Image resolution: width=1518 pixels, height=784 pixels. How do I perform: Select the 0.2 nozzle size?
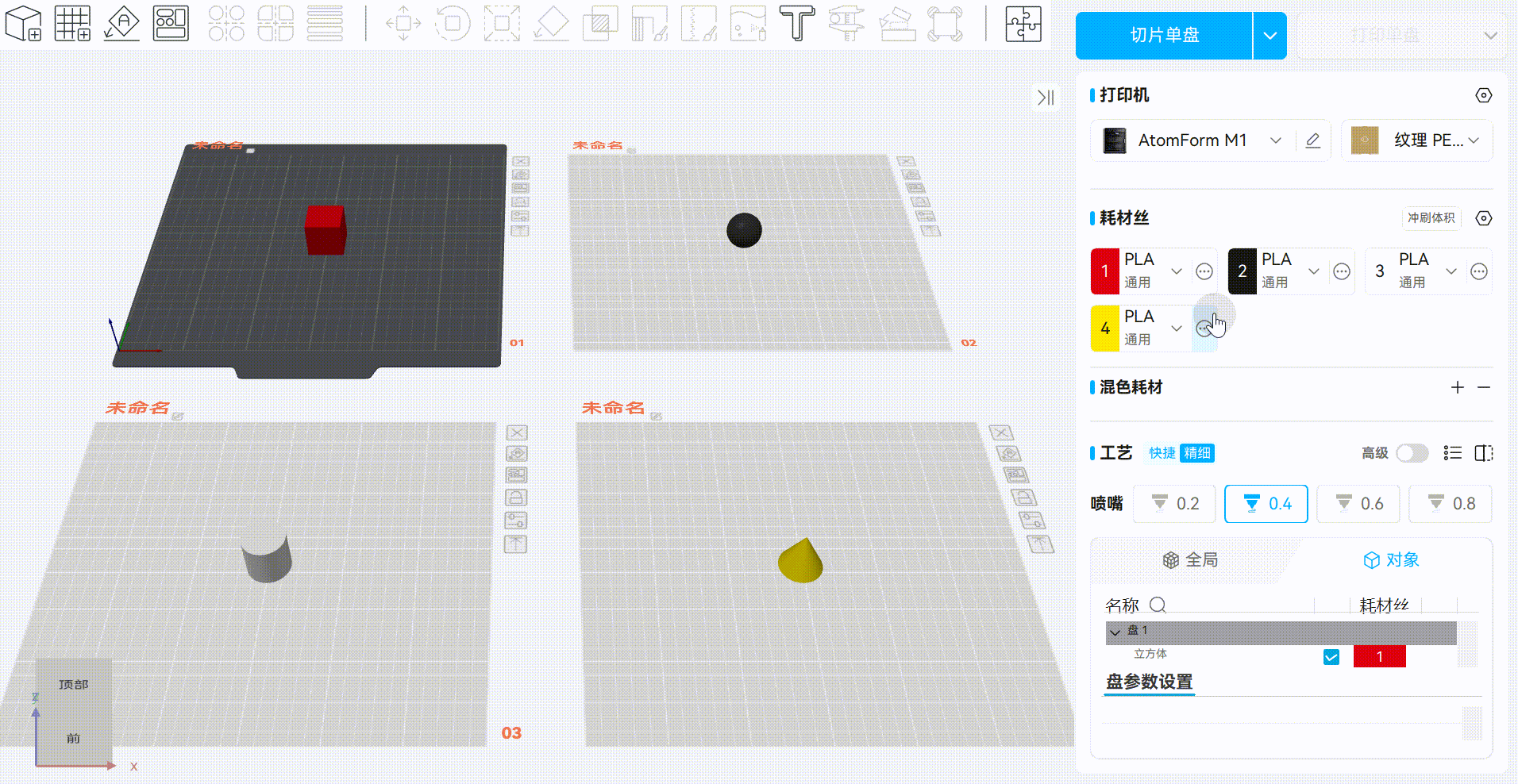(x=1174, y=504)
